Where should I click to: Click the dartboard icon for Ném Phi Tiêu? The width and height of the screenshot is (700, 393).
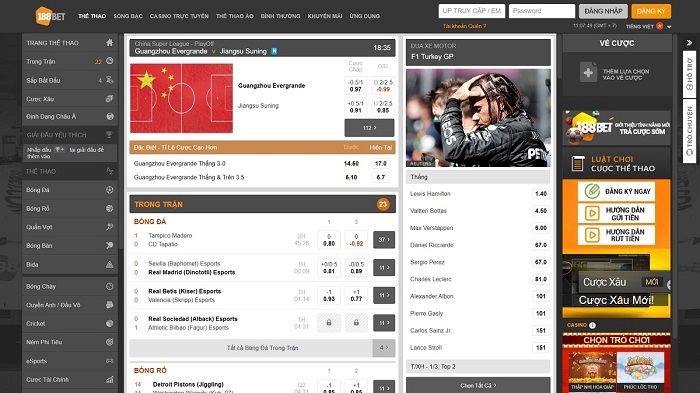tap(109, 342)
